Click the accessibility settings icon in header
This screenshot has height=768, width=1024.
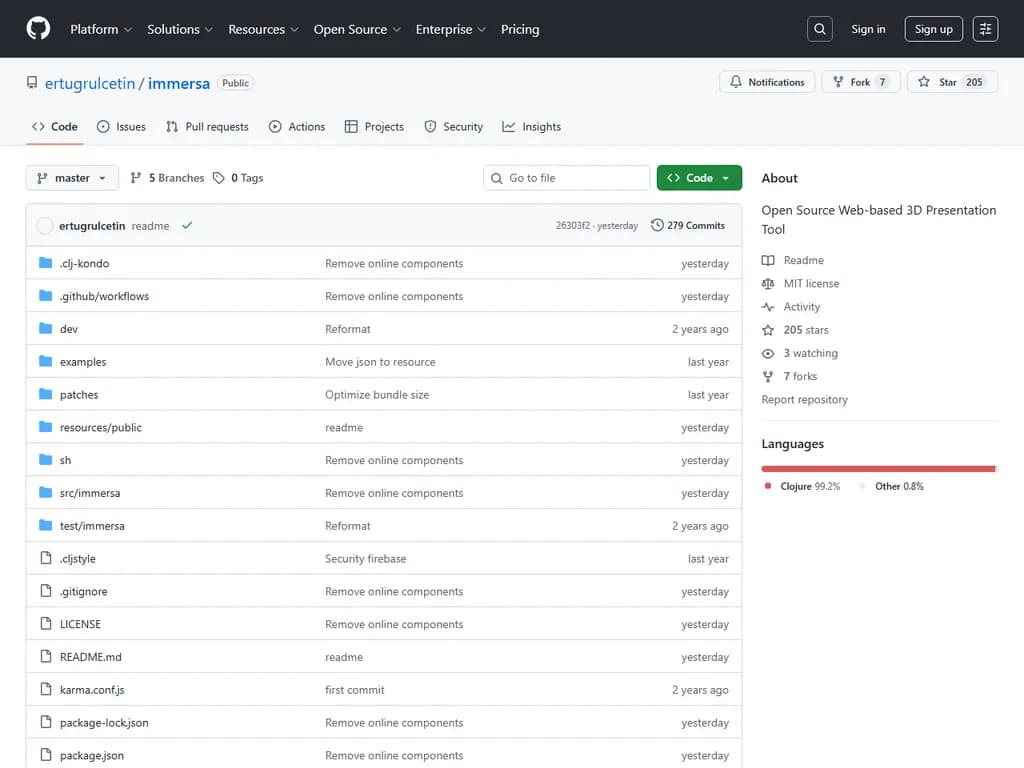coord(985,29)
